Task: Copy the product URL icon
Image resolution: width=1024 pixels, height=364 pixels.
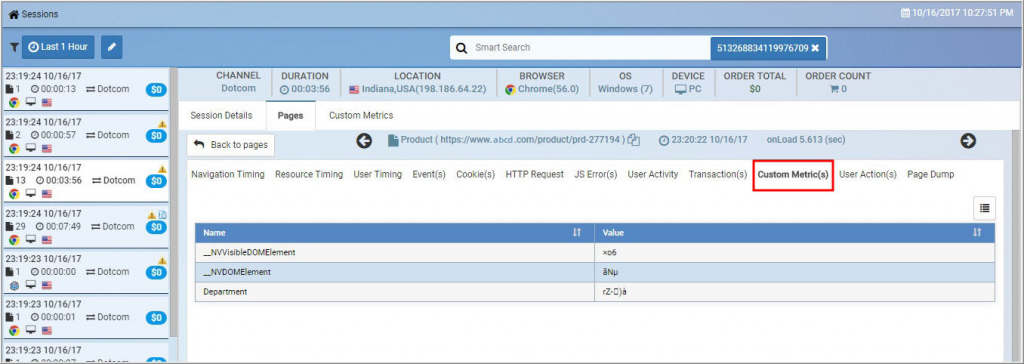Action: coord(633,141)
